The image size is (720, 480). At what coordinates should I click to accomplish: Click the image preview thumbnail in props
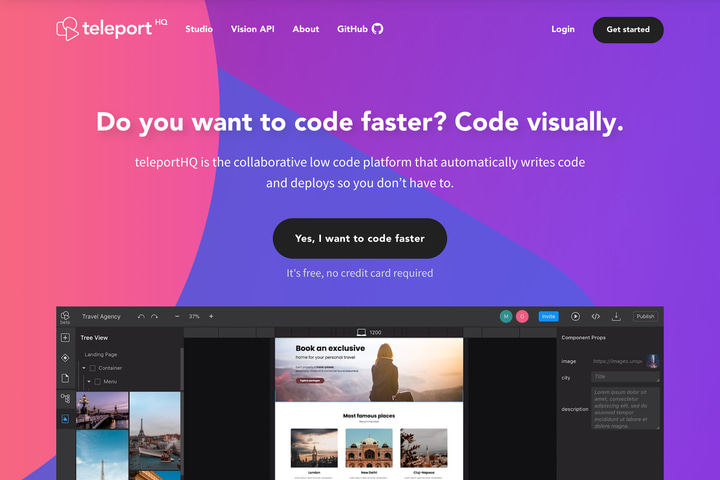point(652,361)
